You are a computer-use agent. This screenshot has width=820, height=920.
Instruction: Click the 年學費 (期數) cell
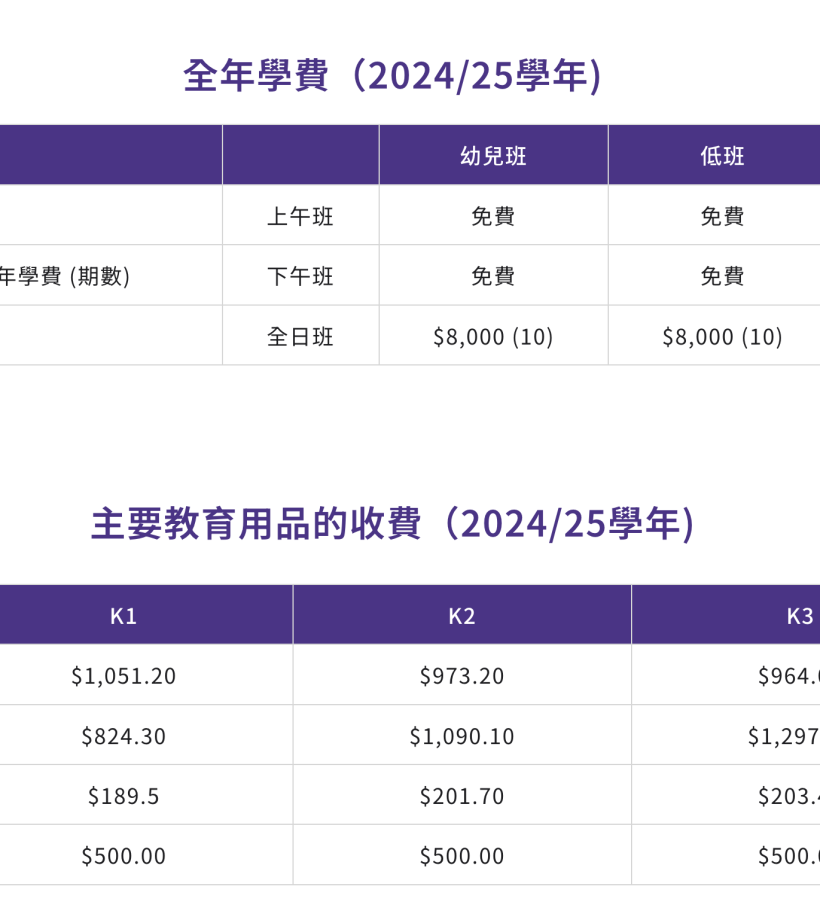65,276
